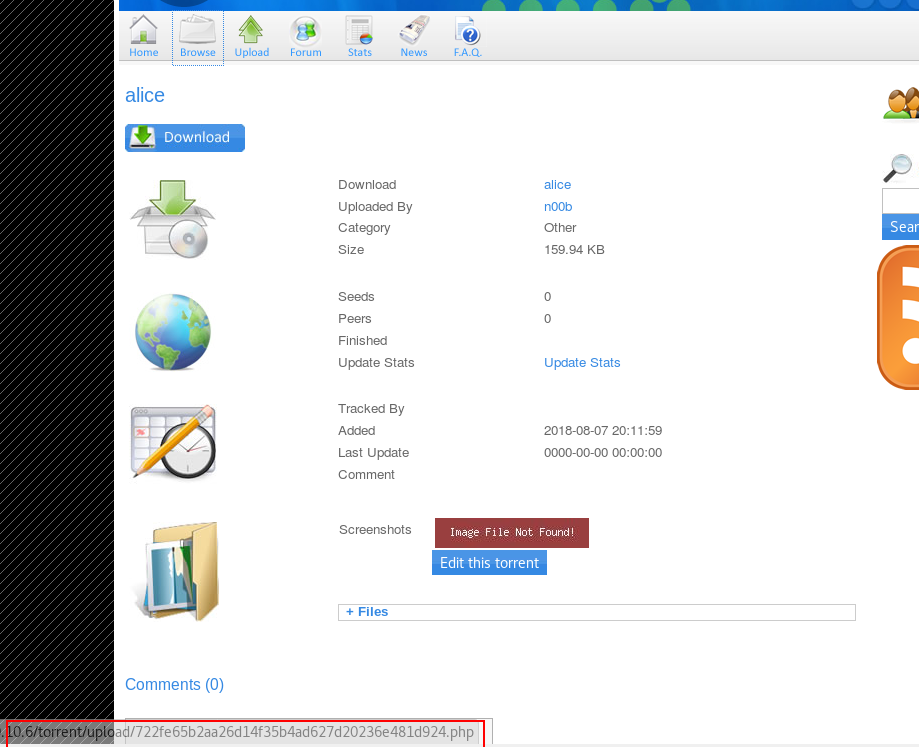Image resolution: width=919 pixels, height=747 pixels.
Task: Open the Home navigation icon
Action: 143,36
